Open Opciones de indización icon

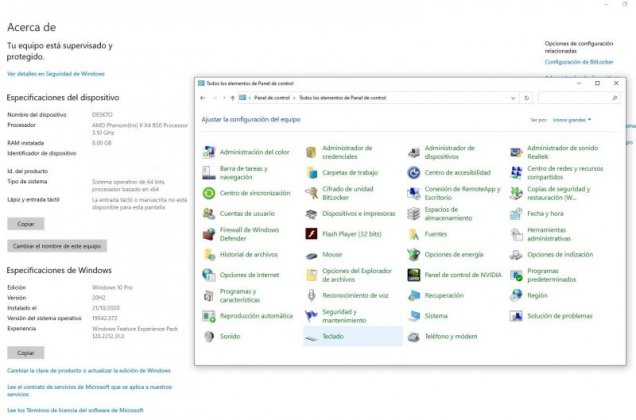pos(516,254)
